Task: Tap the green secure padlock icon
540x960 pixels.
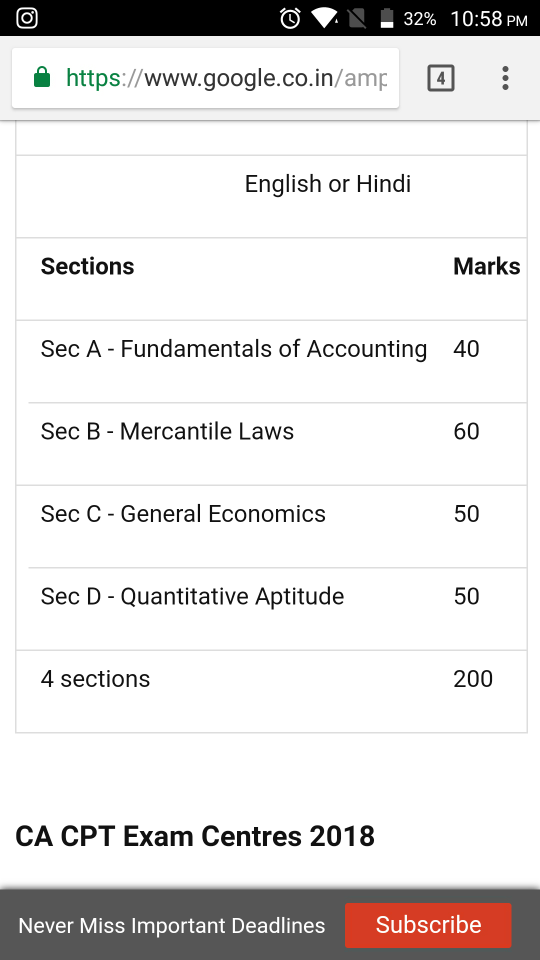Action: [x=42, y=78]
